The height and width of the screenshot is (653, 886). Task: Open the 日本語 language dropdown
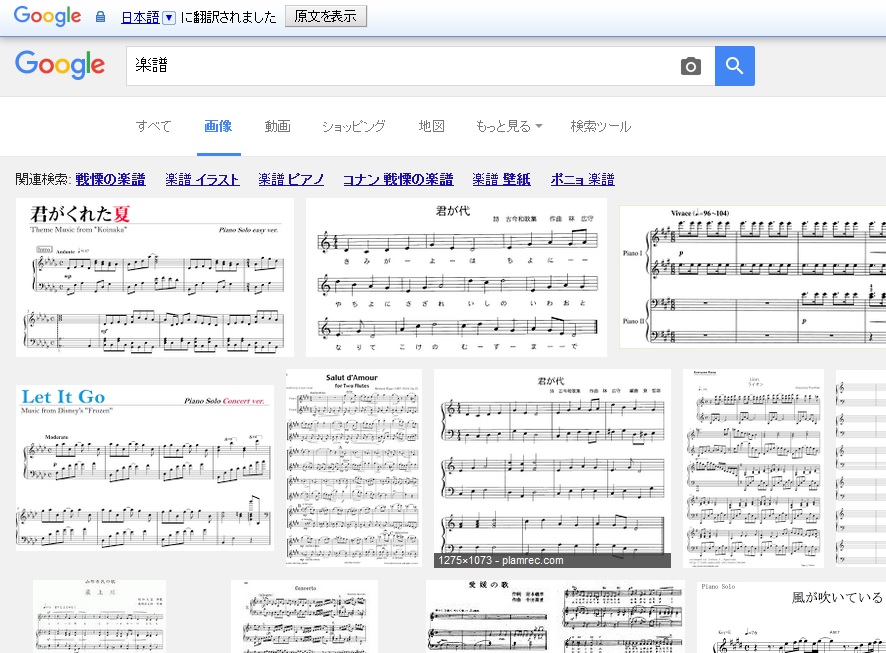click(168, 17)
